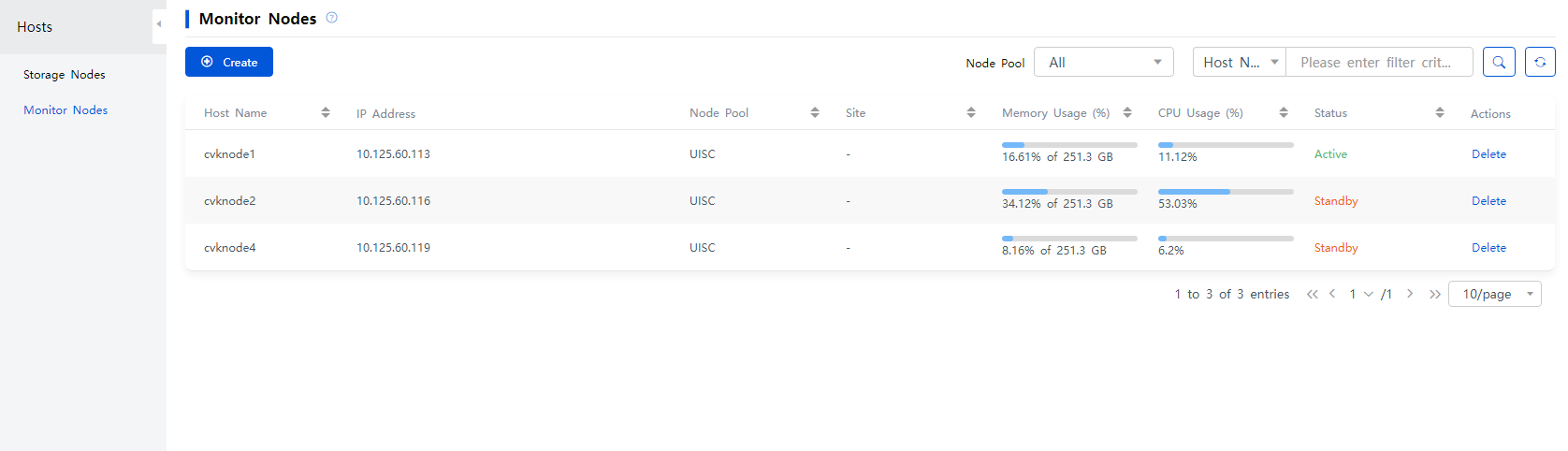Sort by Memory Usage column arrows
This screenshot has width=1568, height=451.
coord(1127,112)
